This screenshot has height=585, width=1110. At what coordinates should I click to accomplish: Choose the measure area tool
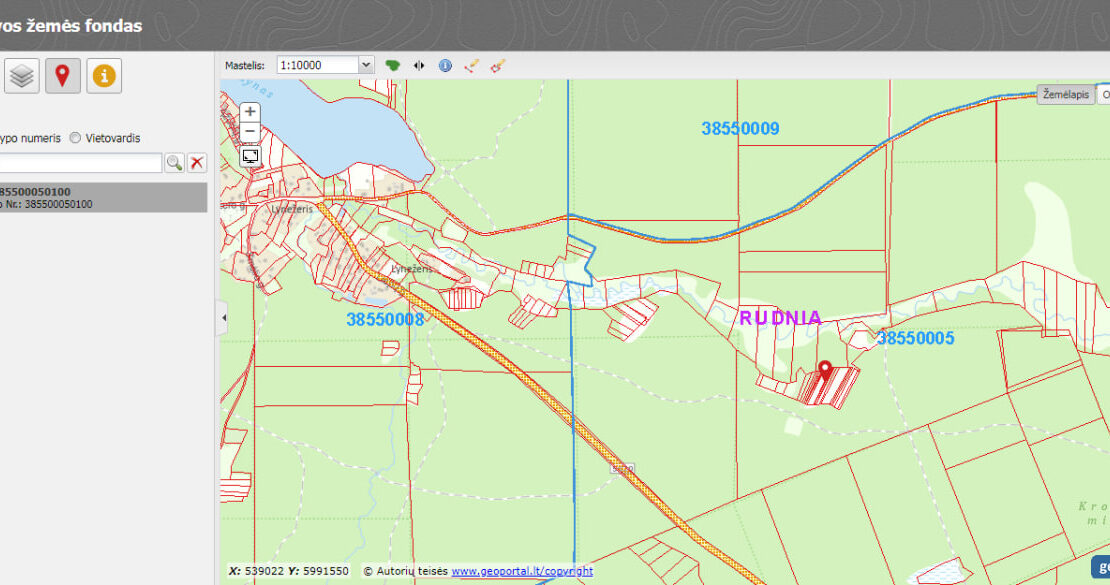pos(498,65)
